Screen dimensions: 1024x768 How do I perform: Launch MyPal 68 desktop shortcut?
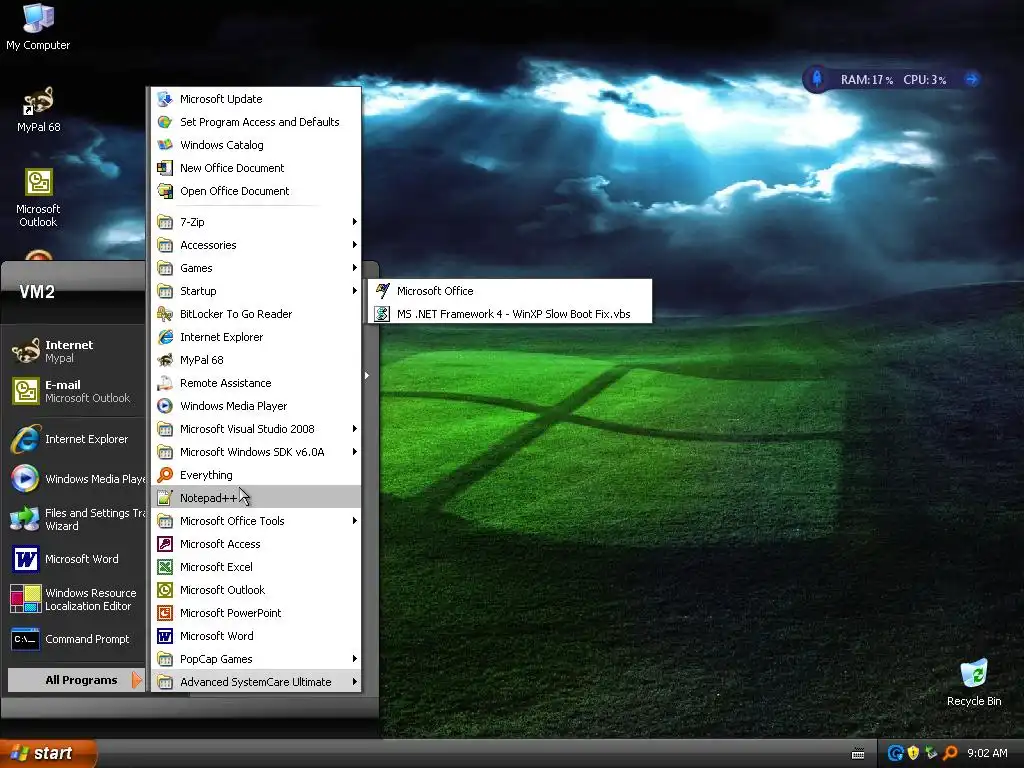coord(38,109)
